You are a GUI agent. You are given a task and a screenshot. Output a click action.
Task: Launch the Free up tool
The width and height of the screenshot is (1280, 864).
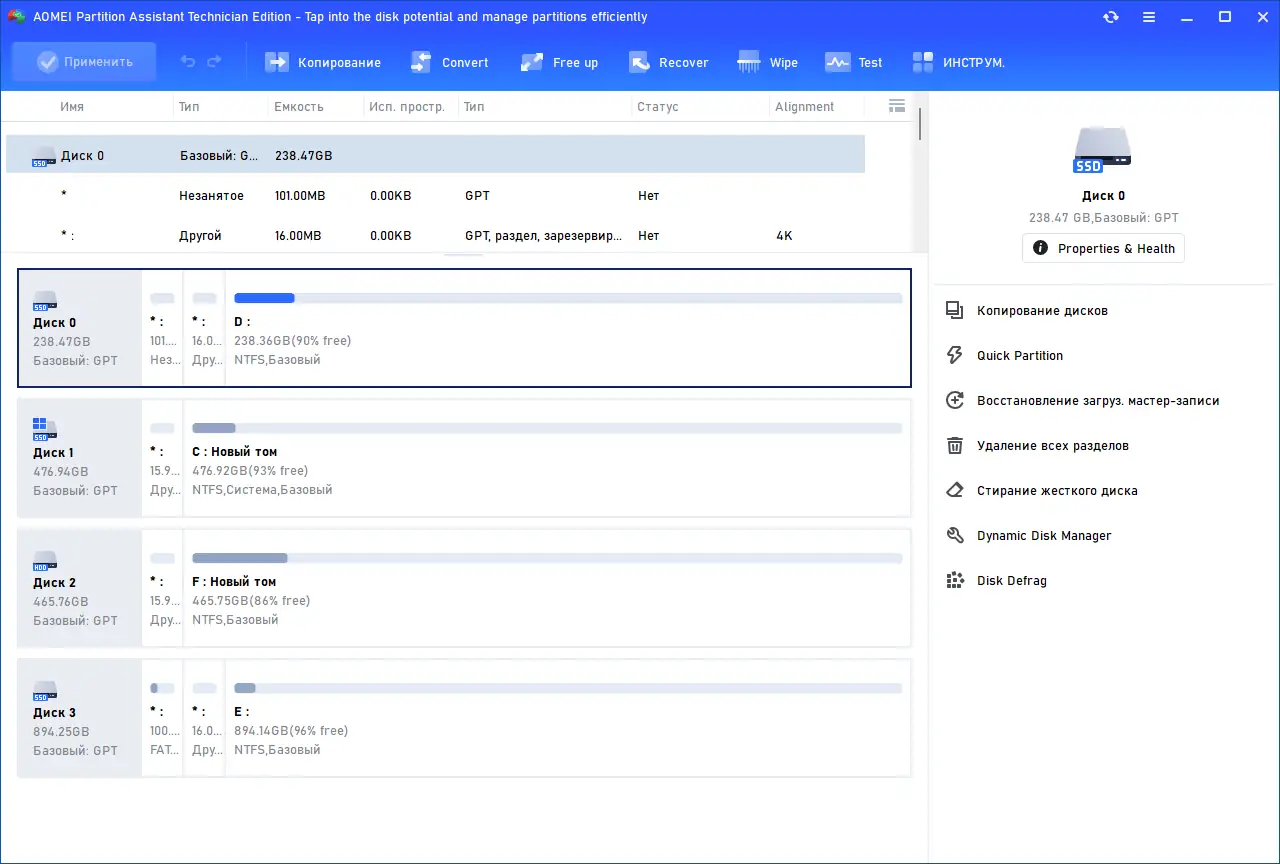[559, 62]
